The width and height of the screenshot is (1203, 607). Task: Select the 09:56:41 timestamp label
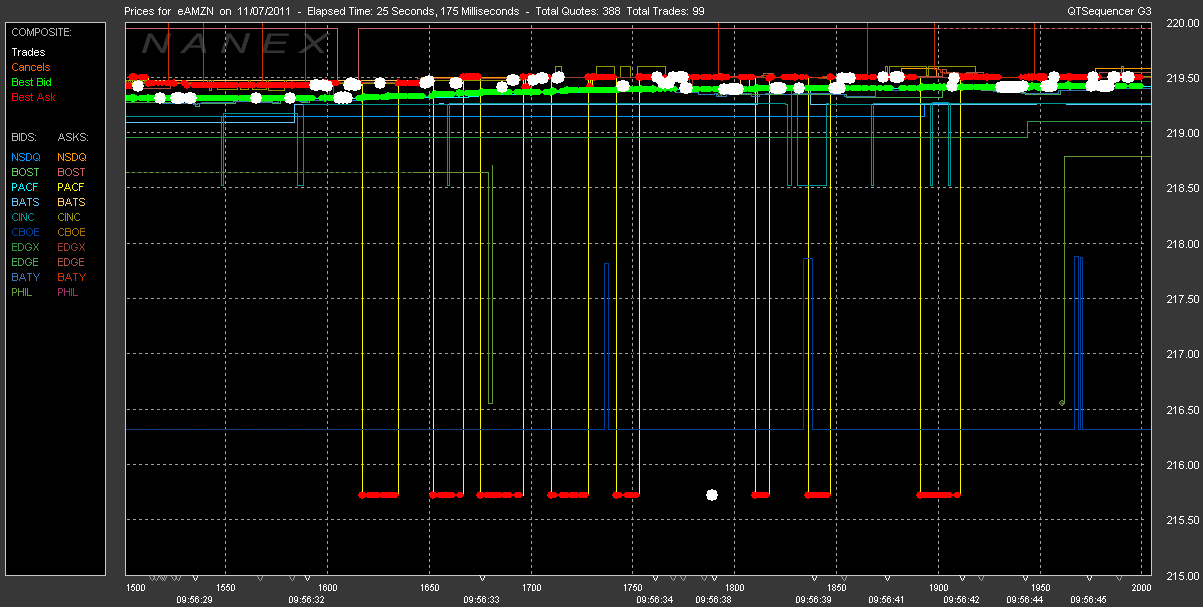[887, 600]
